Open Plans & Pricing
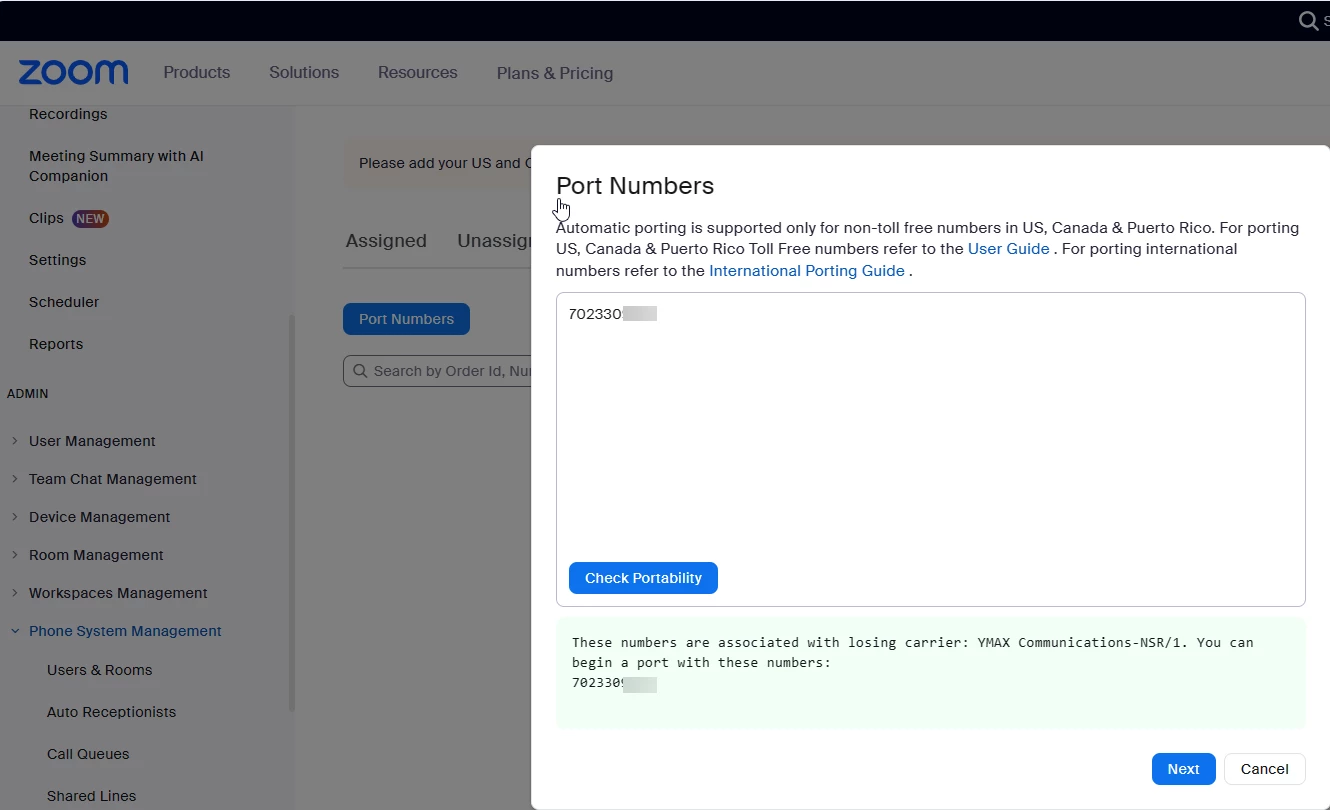The width and height of the screenshot is (1330, 810). click(555, 73)
